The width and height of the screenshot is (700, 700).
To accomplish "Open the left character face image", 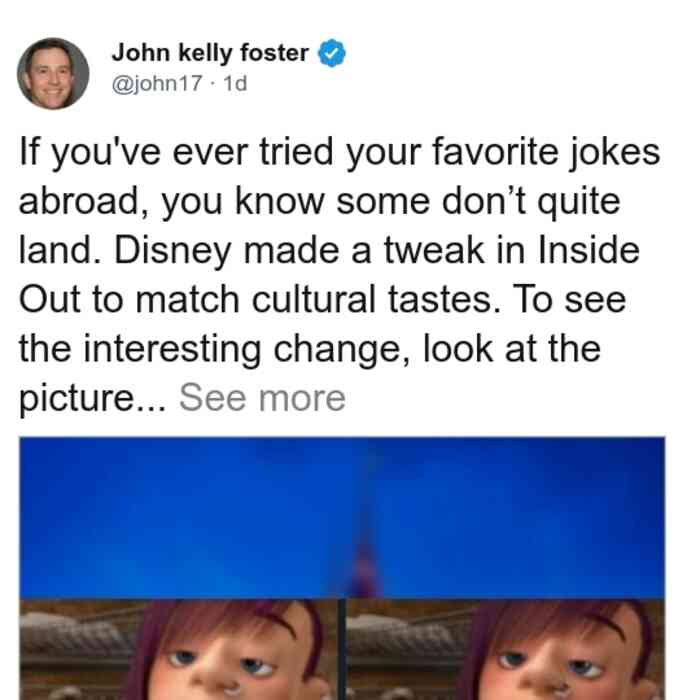I will (x=179, y=650).
